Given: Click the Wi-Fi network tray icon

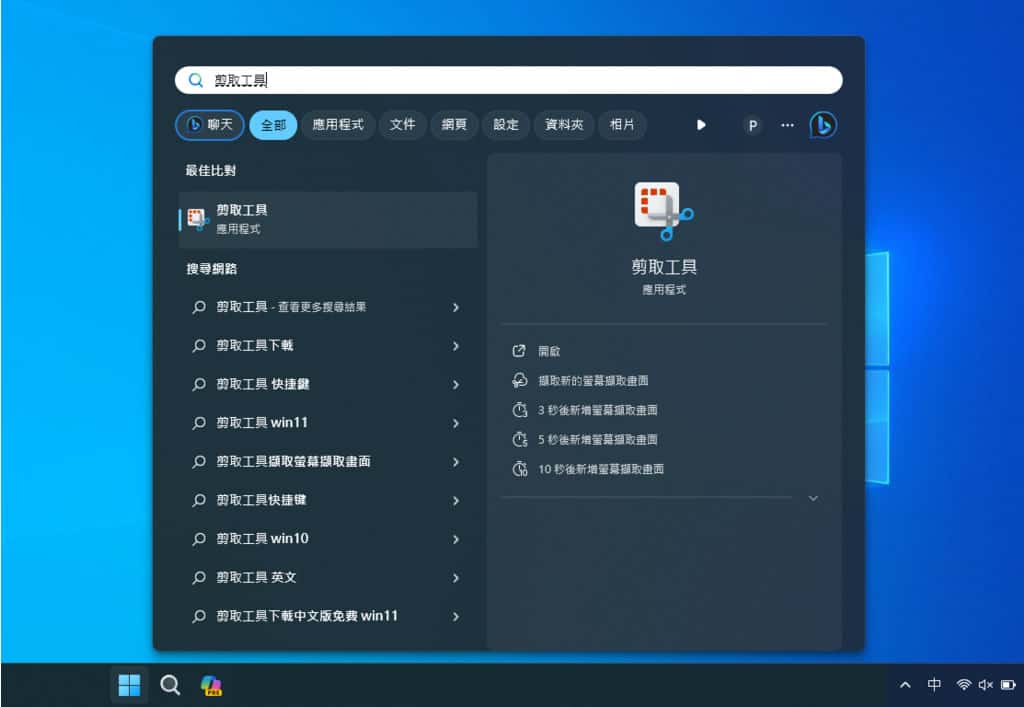Looking at the screenshot, I should point(963,684).
